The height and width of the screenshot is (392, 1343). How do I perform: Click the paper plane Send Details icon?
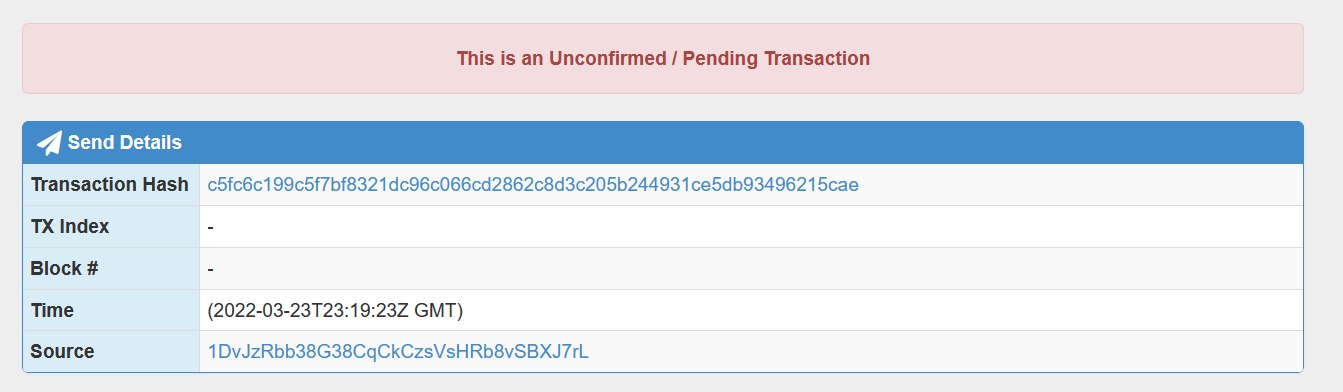coord(49,143)
